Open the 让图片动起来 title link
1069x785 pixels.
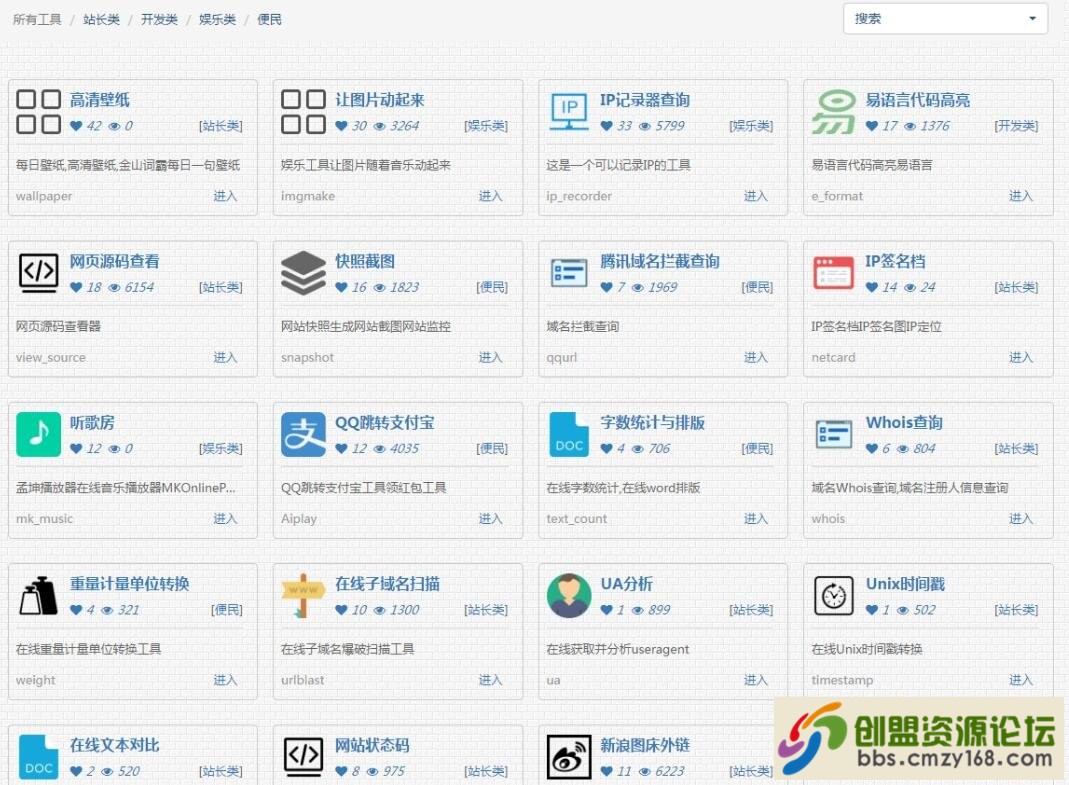coord(380,100)
